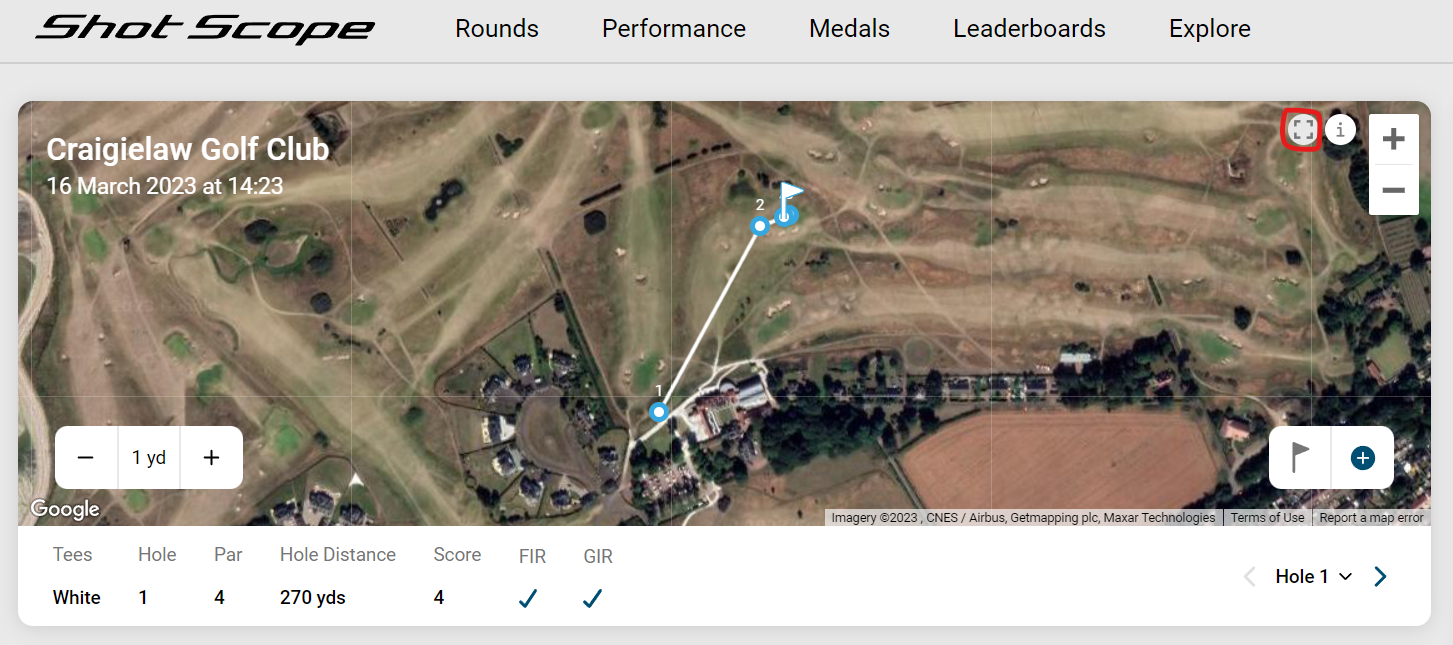This screenshot has height=645, width=1453.
Task: Toggle the GIR checkmark
Action: pos(592,598)
